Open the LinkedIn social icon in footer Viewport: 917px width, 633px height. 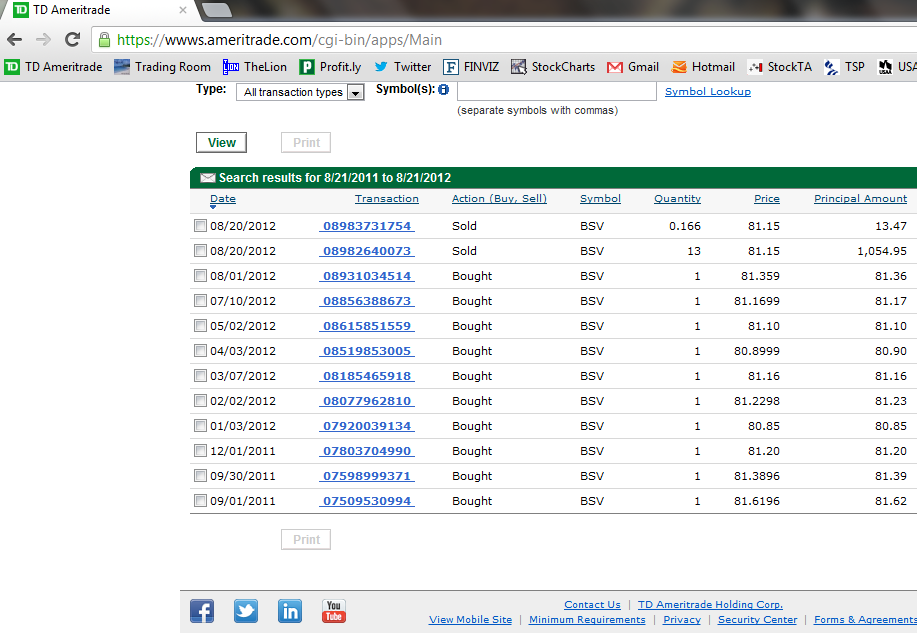[x=289, y=611]
